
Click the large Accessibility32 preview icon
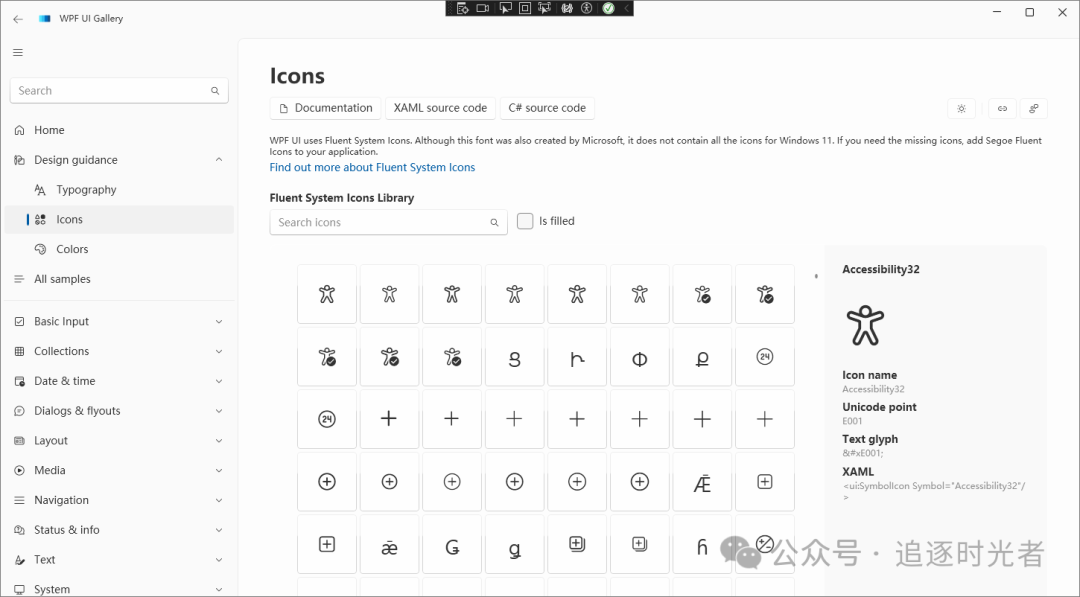point(865,325)
